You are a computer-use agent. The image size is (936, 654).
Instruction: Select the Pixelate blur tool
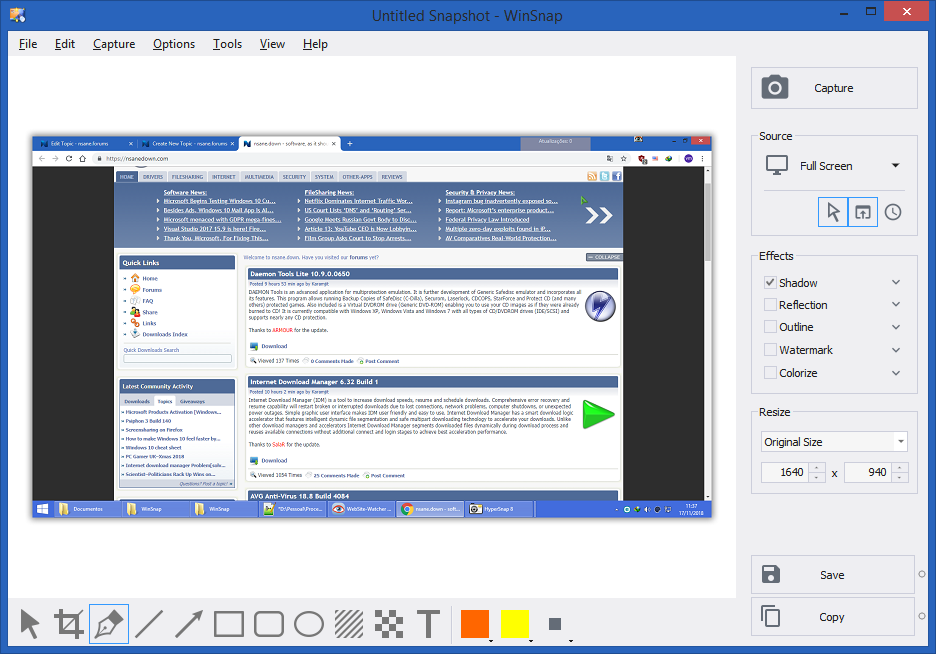pyautogui.click(x=389, y=624)
